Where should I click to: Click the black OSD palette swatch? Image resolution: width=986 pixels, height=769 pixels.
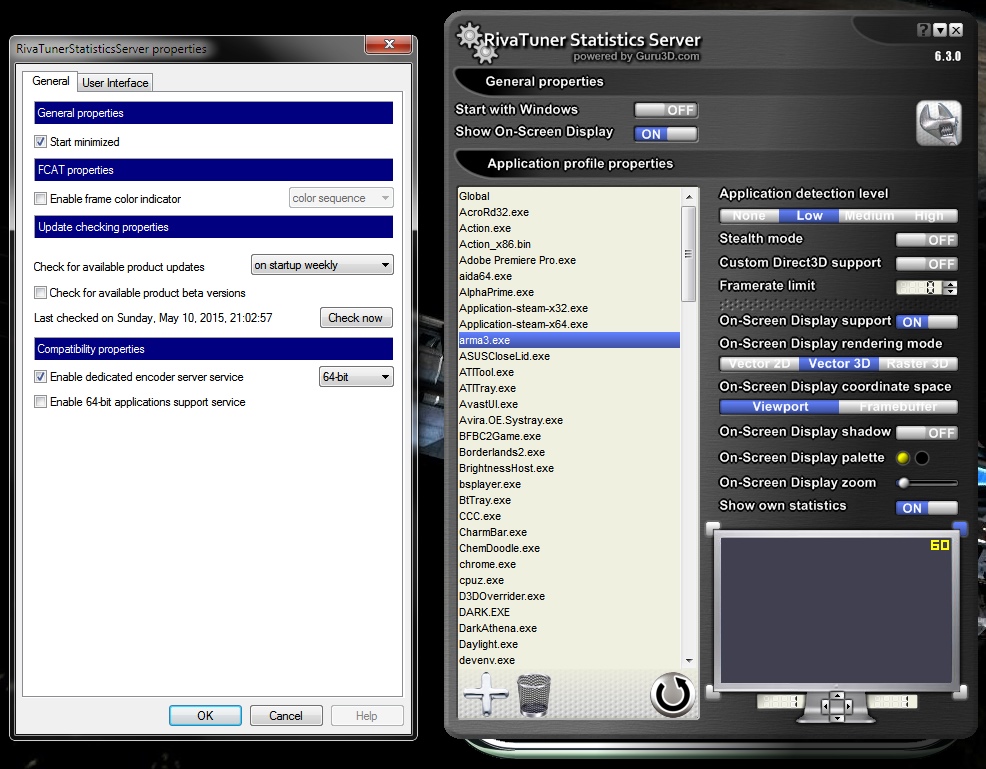click(922, 458)
